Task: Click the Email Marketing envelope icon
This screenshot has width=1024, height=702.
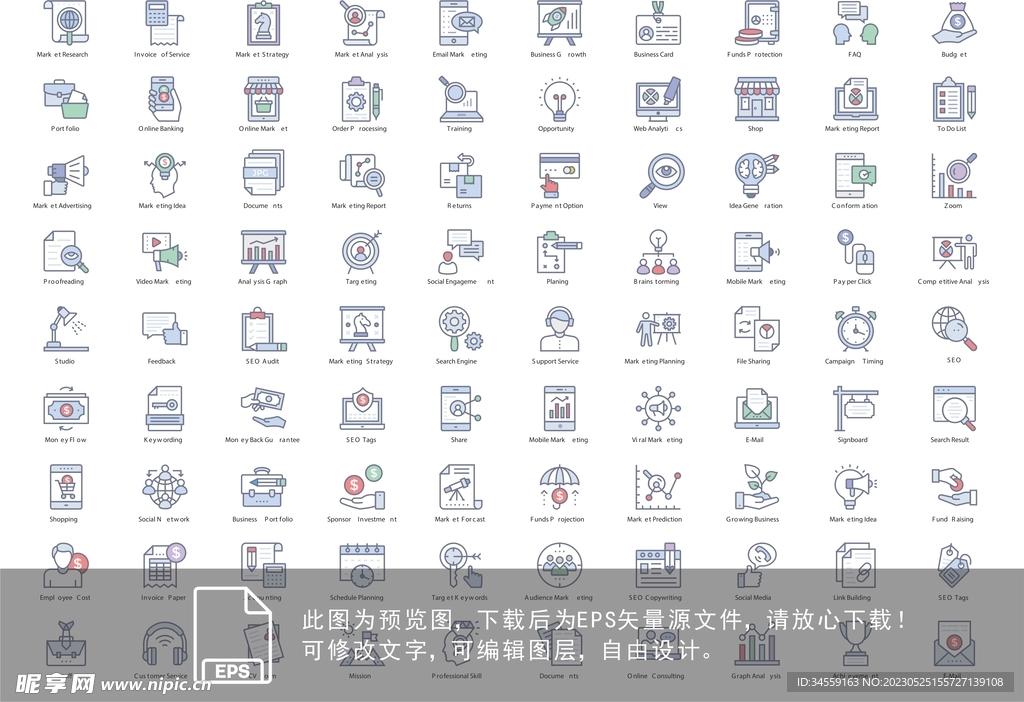Action: point(459,22)
